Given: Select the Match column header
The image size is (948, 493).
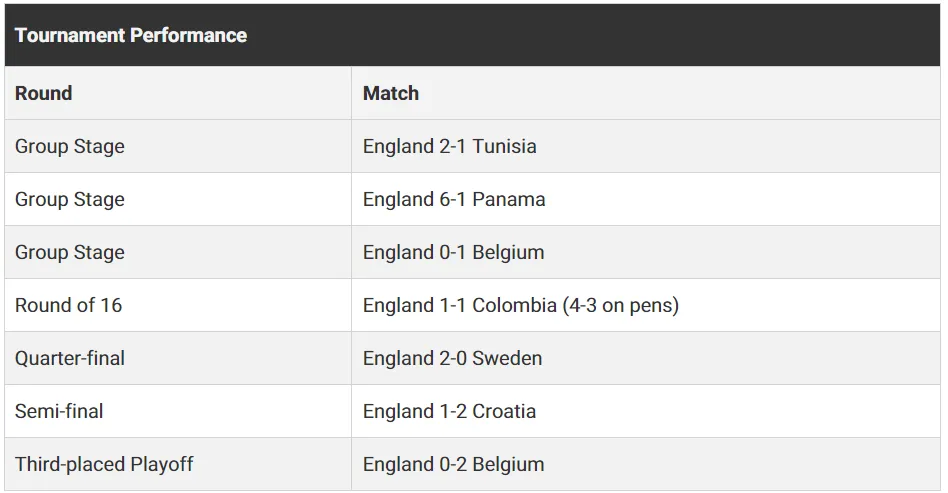Looking at the screenshot, I should click(391, 93).
